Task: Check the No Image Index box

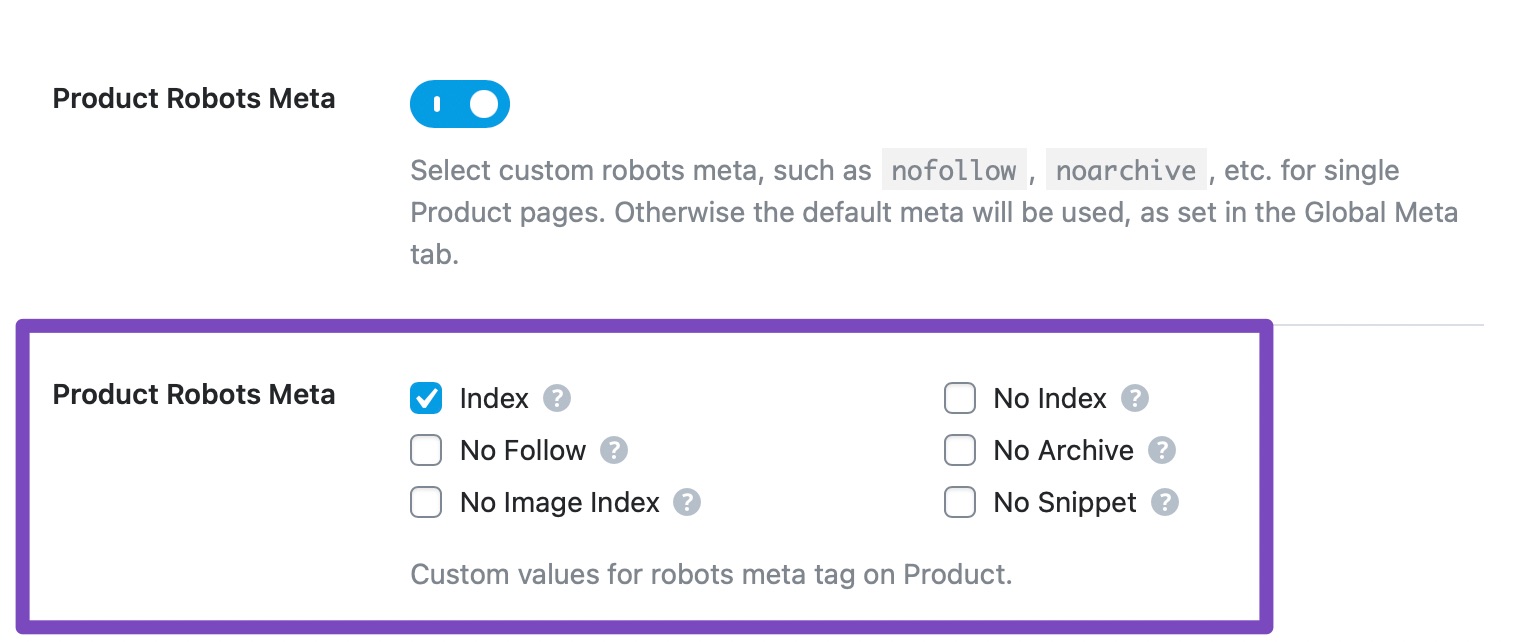Action: tap(426, 502)
